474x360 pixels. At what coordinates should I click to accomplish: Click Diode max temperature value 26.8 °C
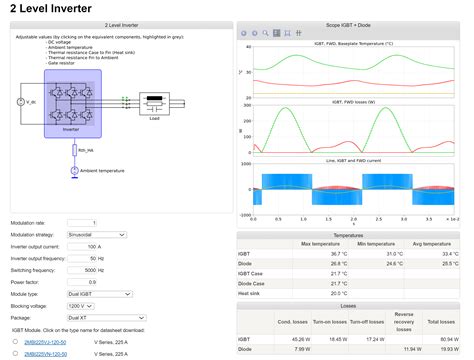coord(339,264)
